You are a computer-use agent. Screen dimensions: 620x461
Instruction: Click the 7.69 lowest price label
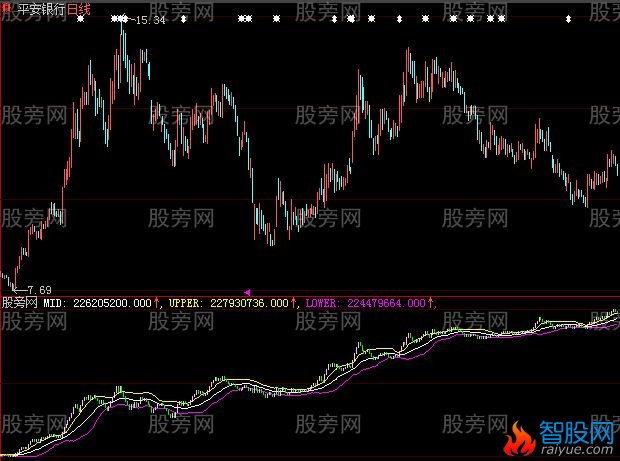click(39, 290)
